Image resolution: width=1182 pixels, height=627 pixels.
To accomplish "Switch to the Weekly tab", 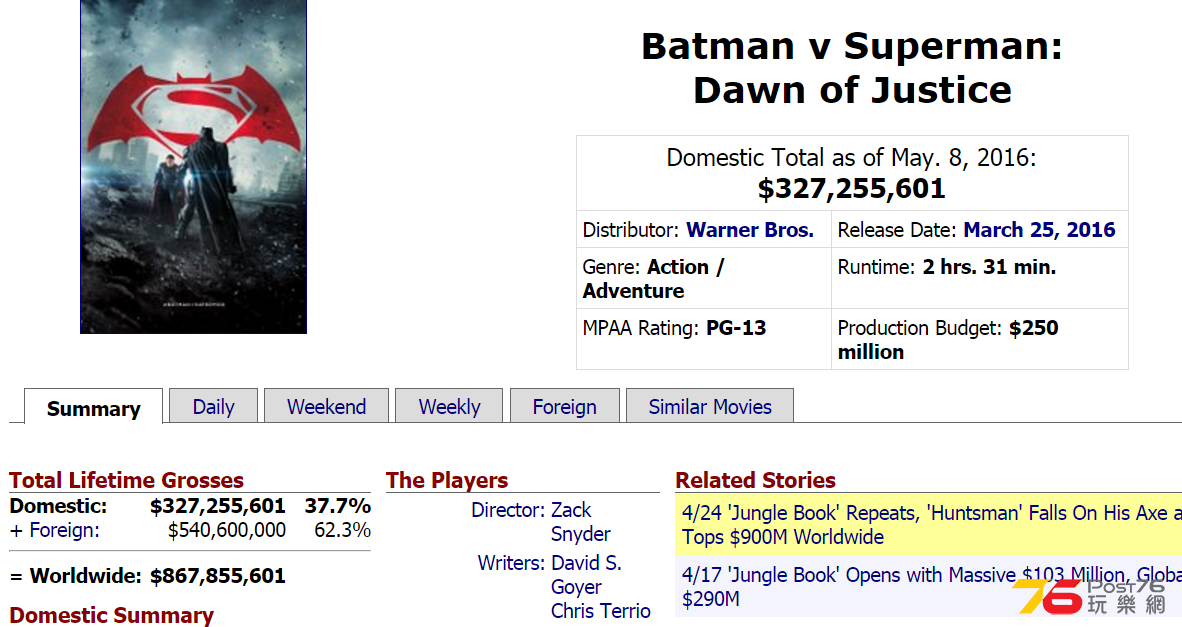I will [449, 406].
